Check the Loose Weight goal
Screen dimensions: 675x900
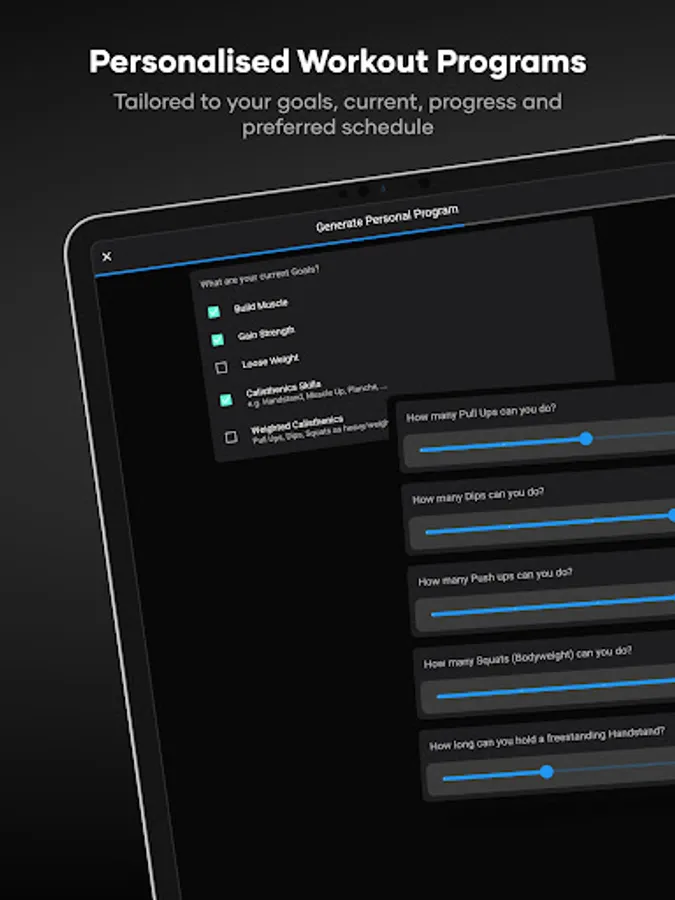(222, 367)
